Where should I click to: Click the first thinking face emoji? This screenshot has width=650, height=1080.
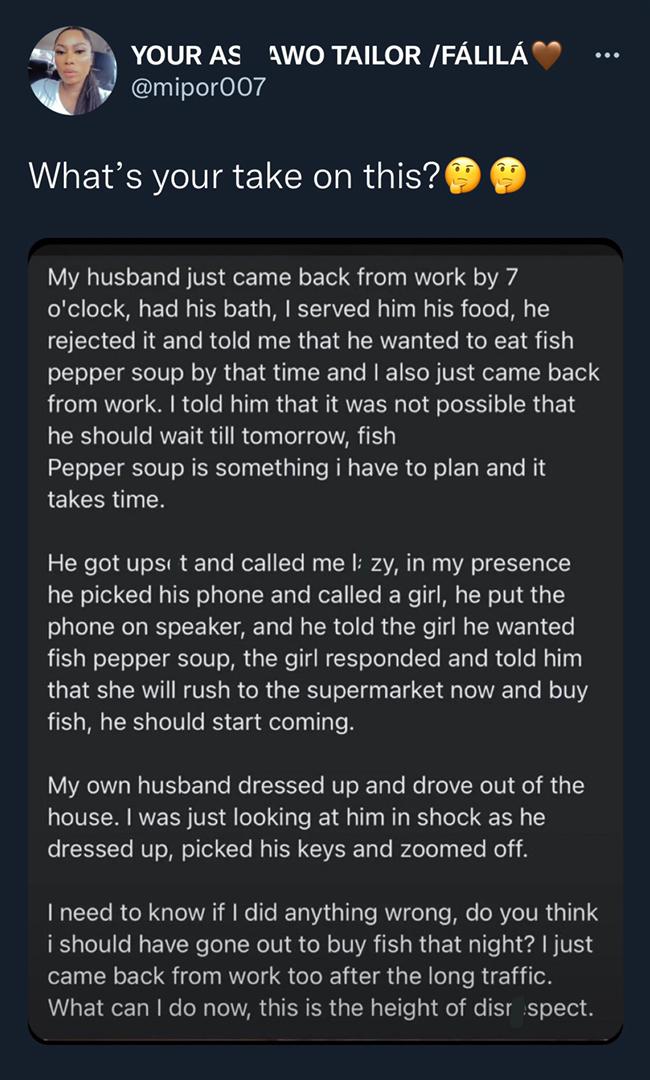coord(462,177)
